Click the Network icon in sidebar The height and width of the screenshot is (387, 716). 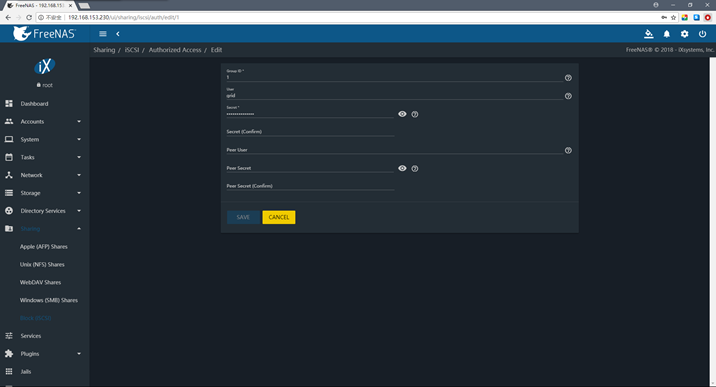pos(9,175)
